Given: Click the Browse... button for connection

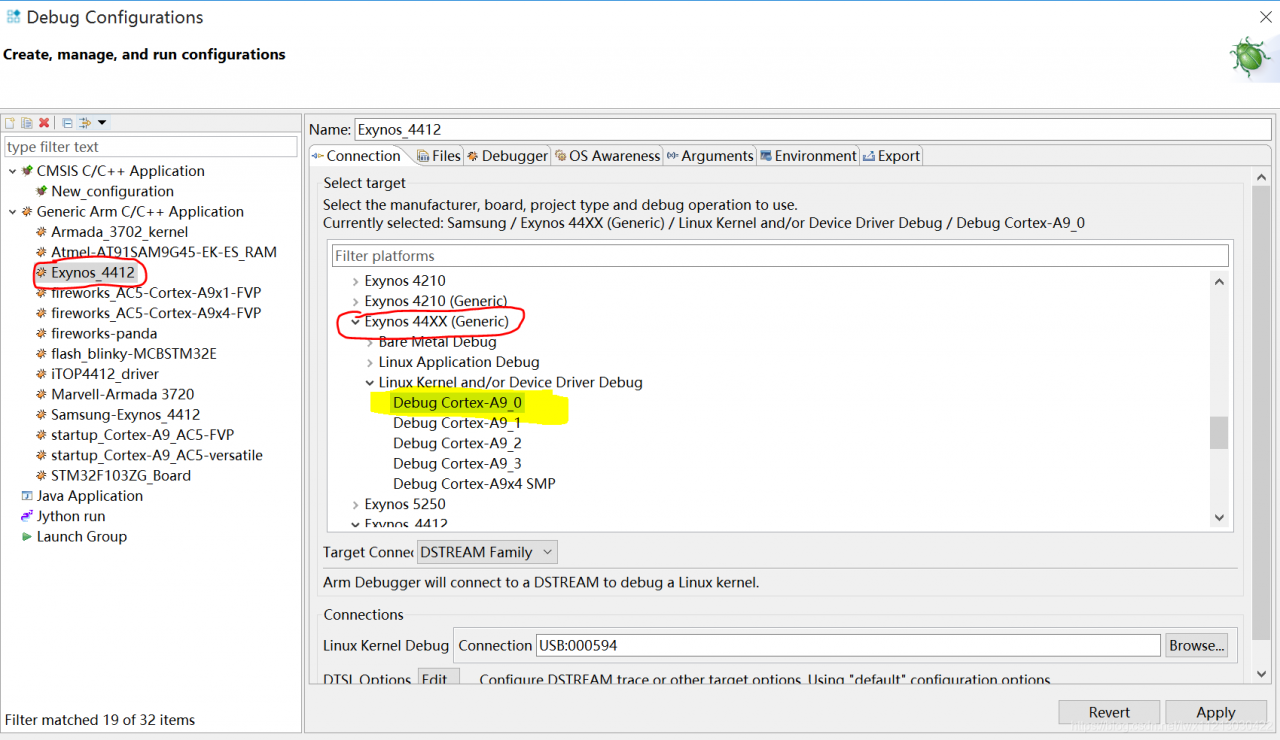Looking at the screenshot, I should 1196,646.
